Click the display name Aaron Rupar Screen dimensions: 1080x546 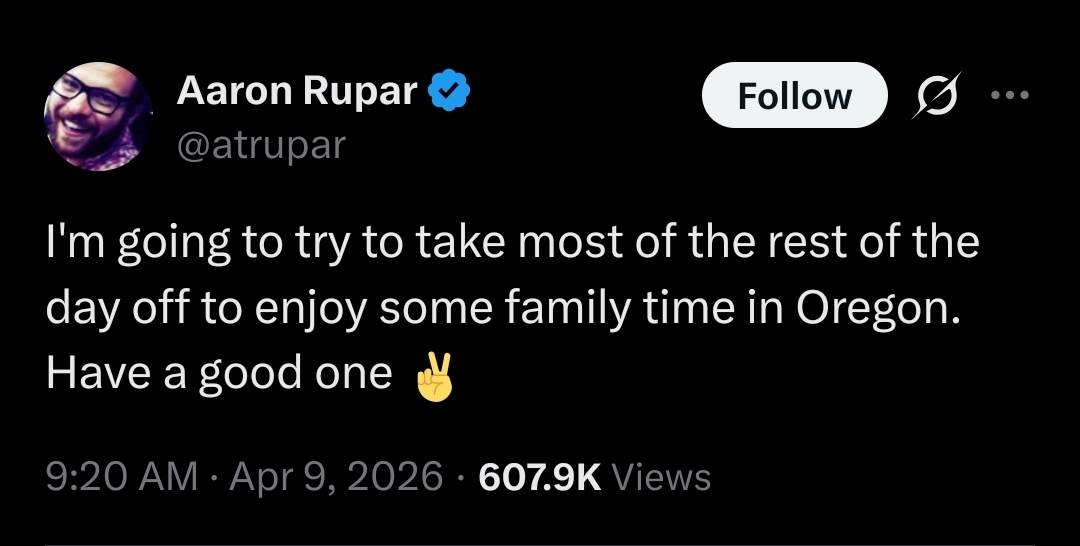[x=297, y=92]
